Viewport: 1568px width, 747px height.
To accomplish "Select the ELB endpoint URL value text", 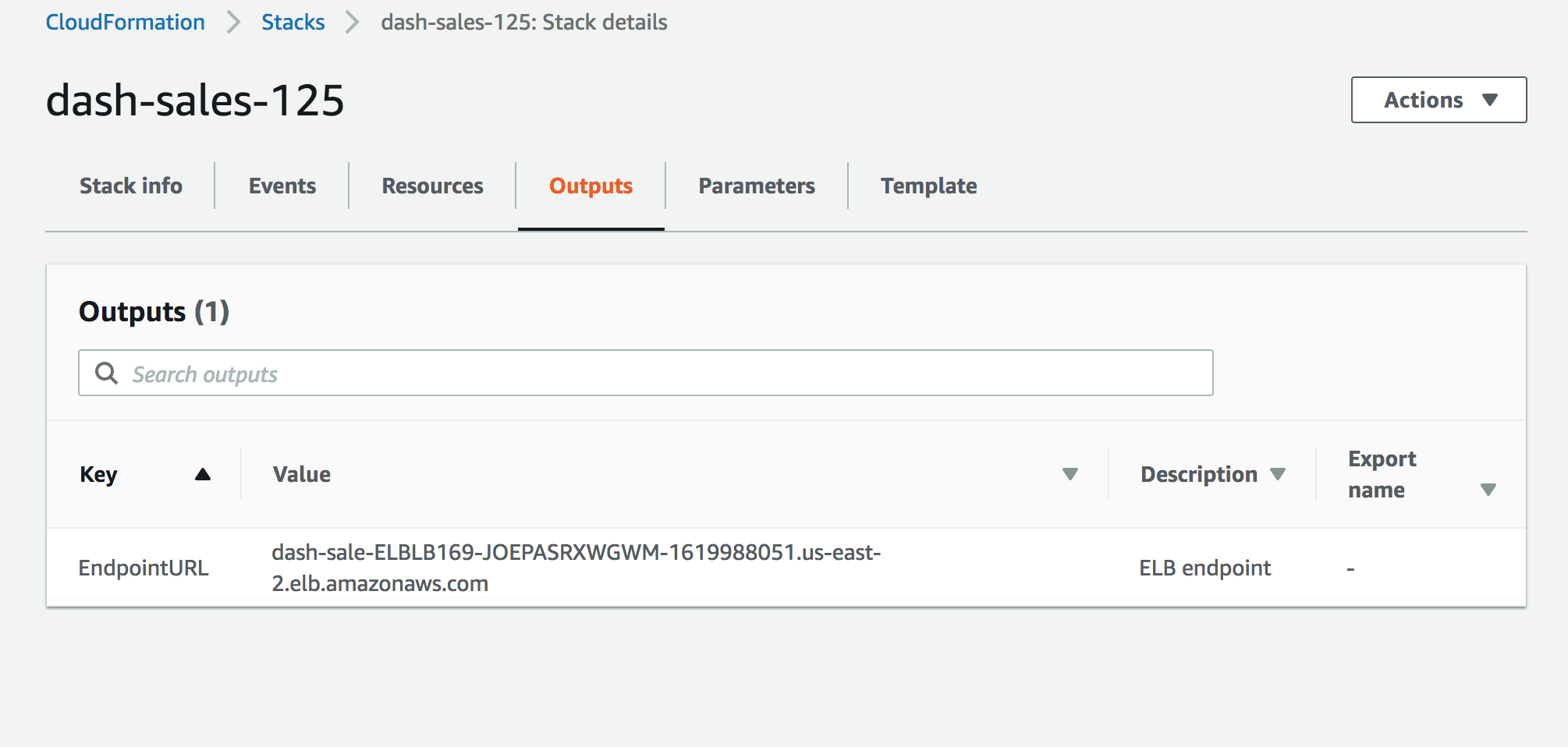I will coord(576,568).
